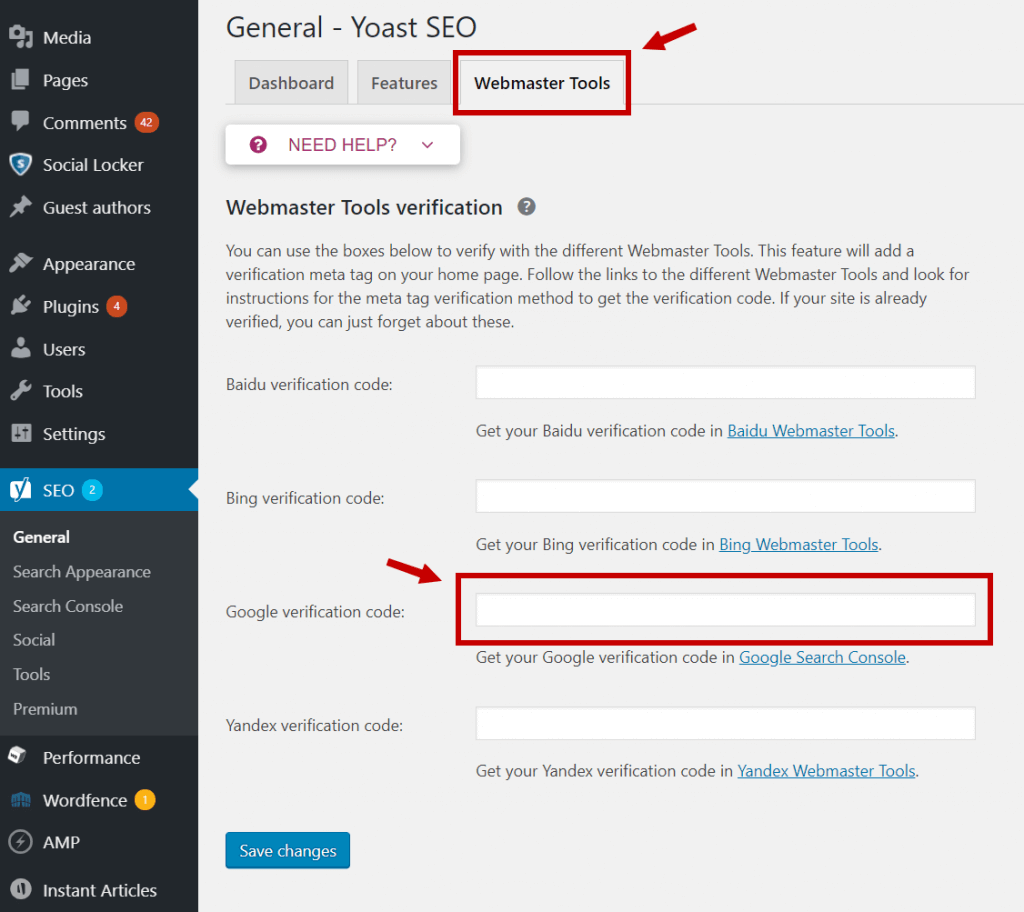Screen dimensions: 1024x912
Task: Select the Webmaster Tools tab
Action: [542, 83]
